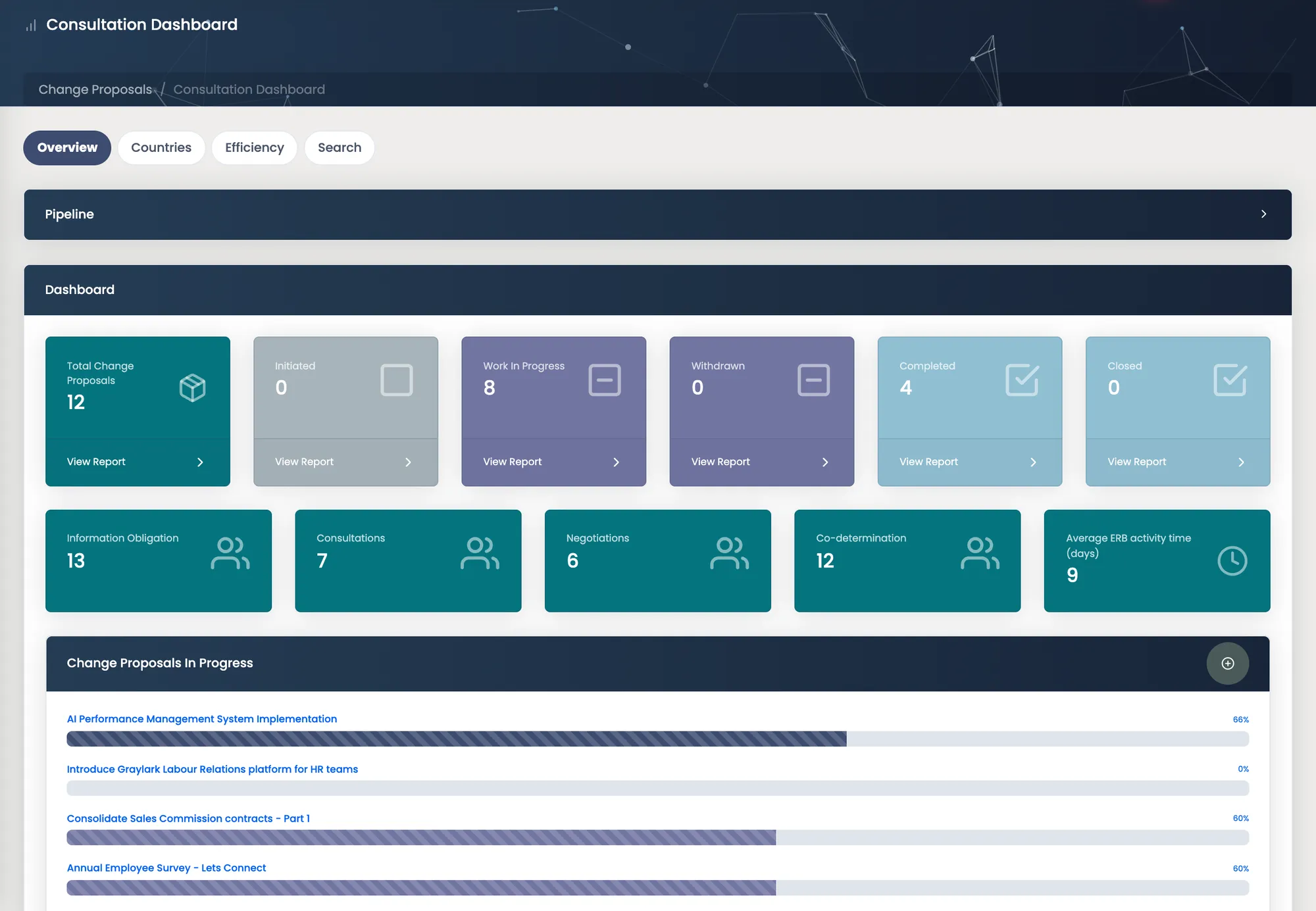Click the progress bar for Annual Employee Survey
1316x911 pixels.
click(x=658, y=887)
